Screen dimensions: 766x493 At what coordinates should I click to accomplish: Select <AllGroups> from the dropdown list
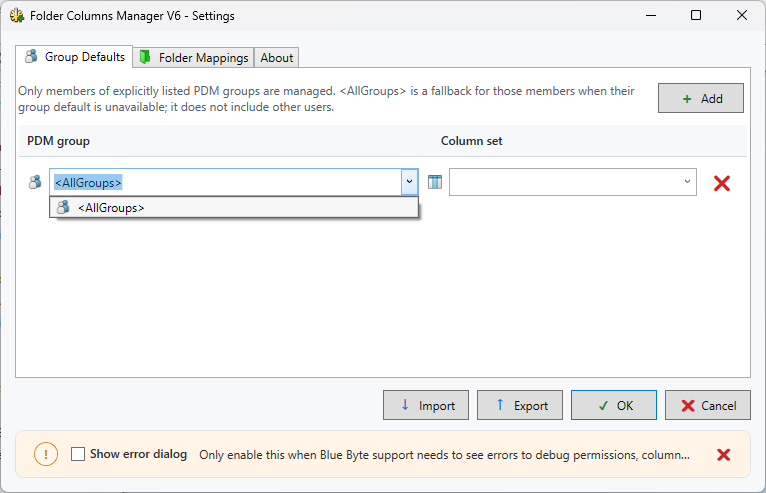(234, 208)
